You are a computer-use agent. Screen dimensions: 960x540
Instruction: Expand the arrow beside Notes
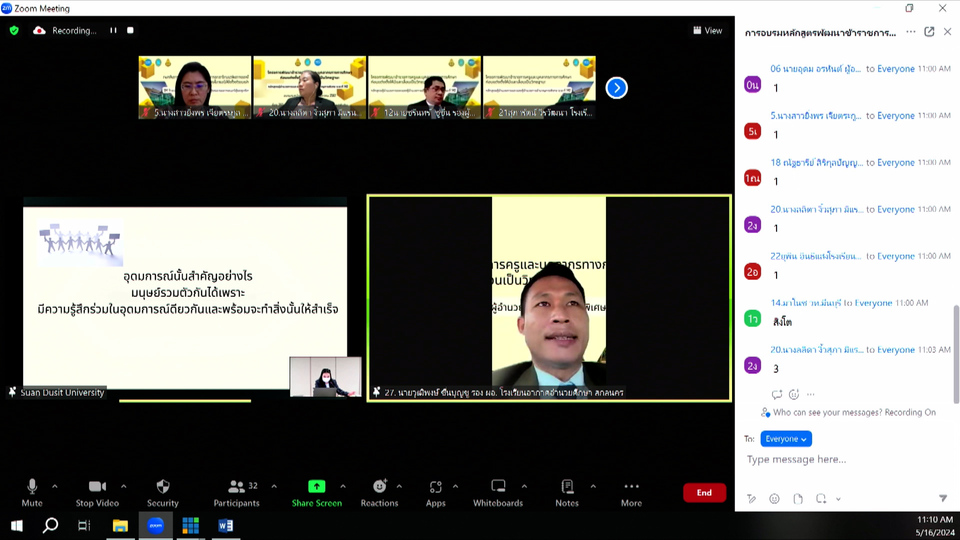(x=593, y=487)
